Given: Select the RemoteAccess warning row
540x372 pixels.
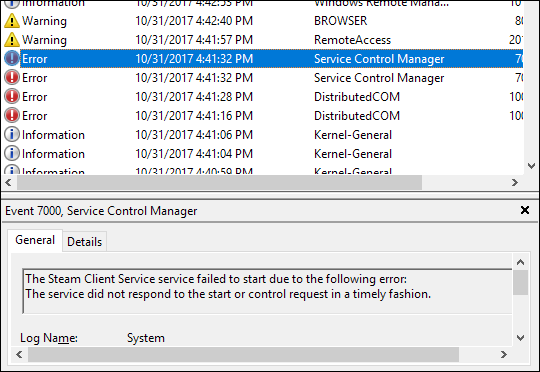Looking at the screenshot, I should pos(263,40).
